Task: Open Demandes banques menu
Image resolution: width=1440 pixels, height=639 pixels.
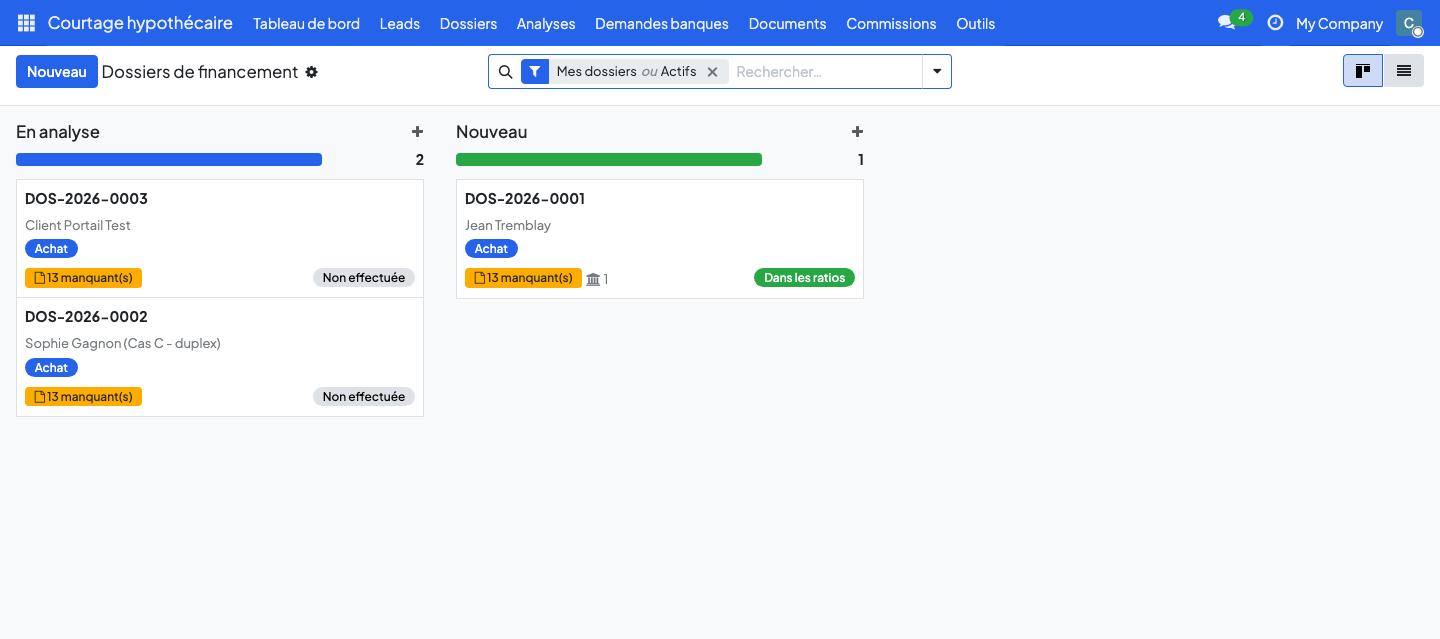Action: click(662, 23)
